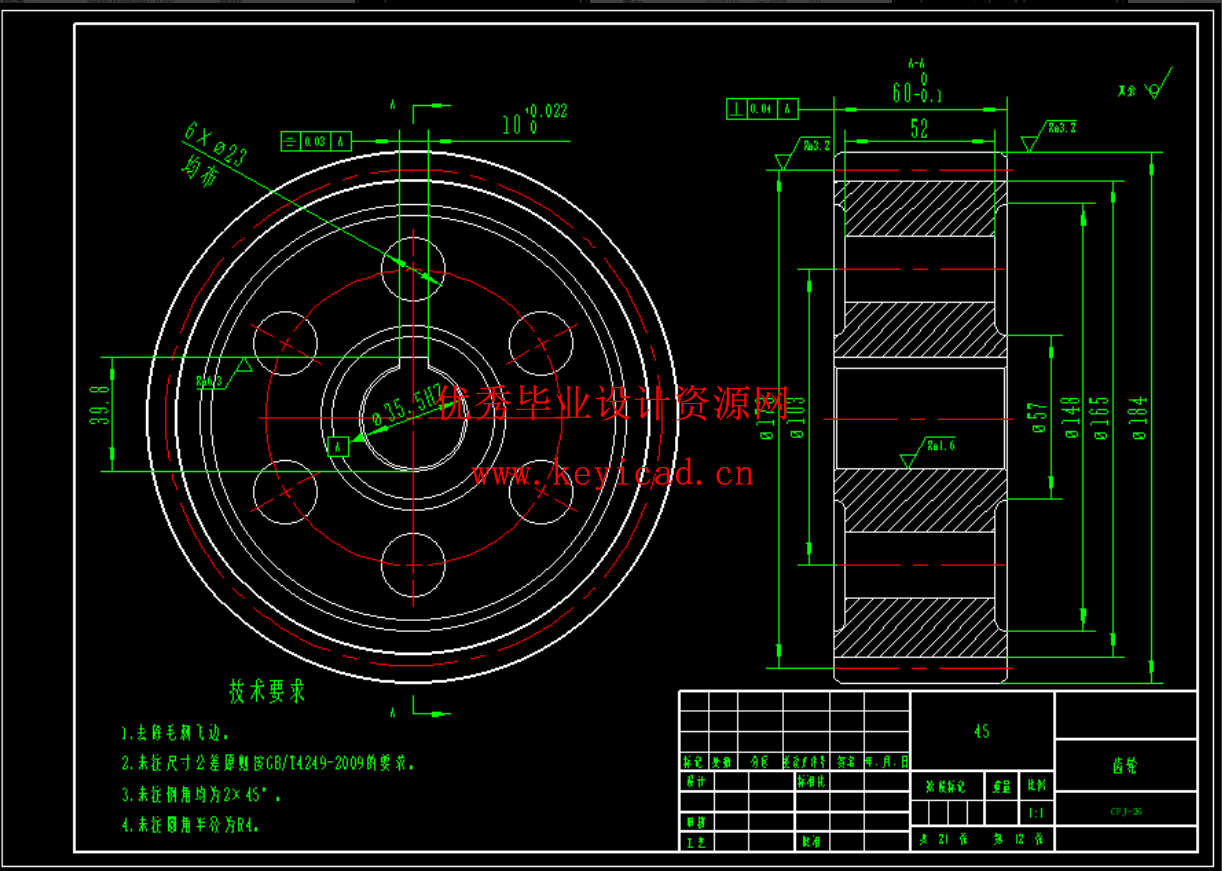Viewport: 1222px width, 871px height.
Task: Click the 1:1 scale cell
Action: click(1036, 813)
